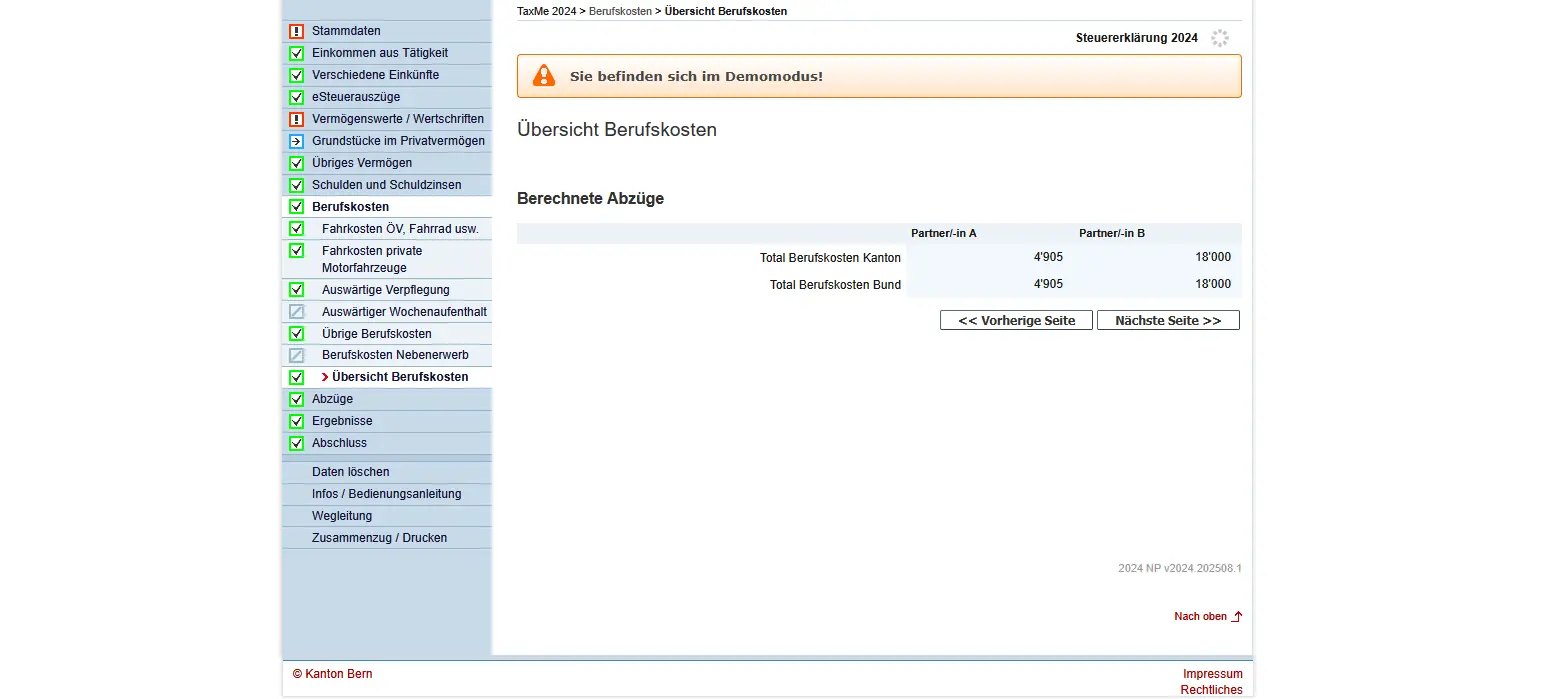This screenshot has height=699, width=1556.
Task: Click Berufskosten in the breadcrumb path
Action: (x=620, y=11)
